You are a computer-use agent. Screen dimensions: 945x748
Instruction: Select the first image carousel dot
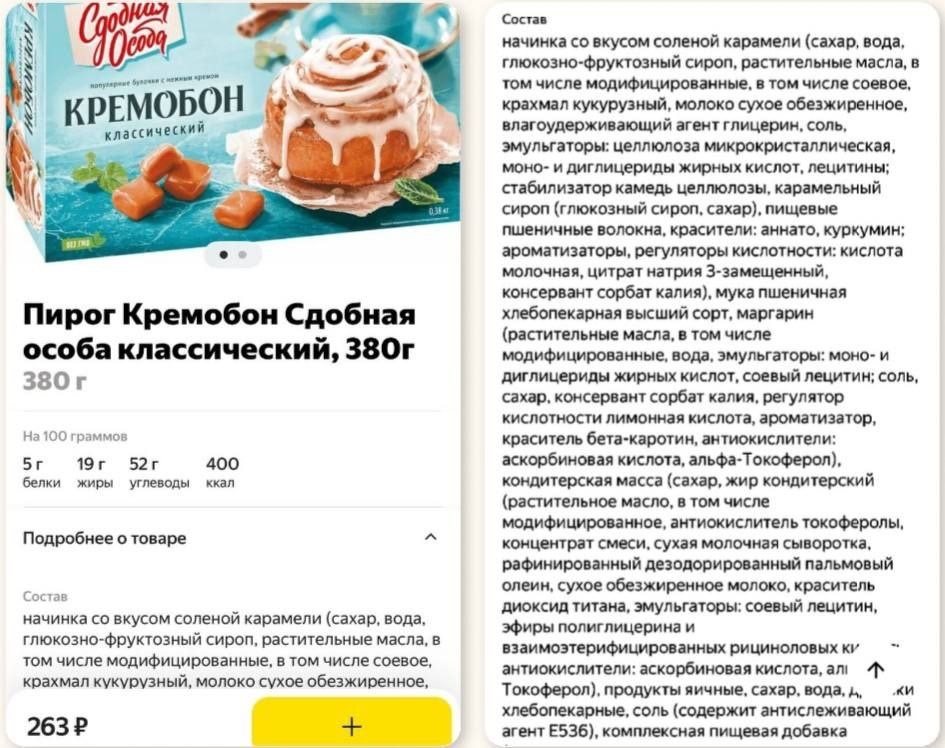point(224,255)
